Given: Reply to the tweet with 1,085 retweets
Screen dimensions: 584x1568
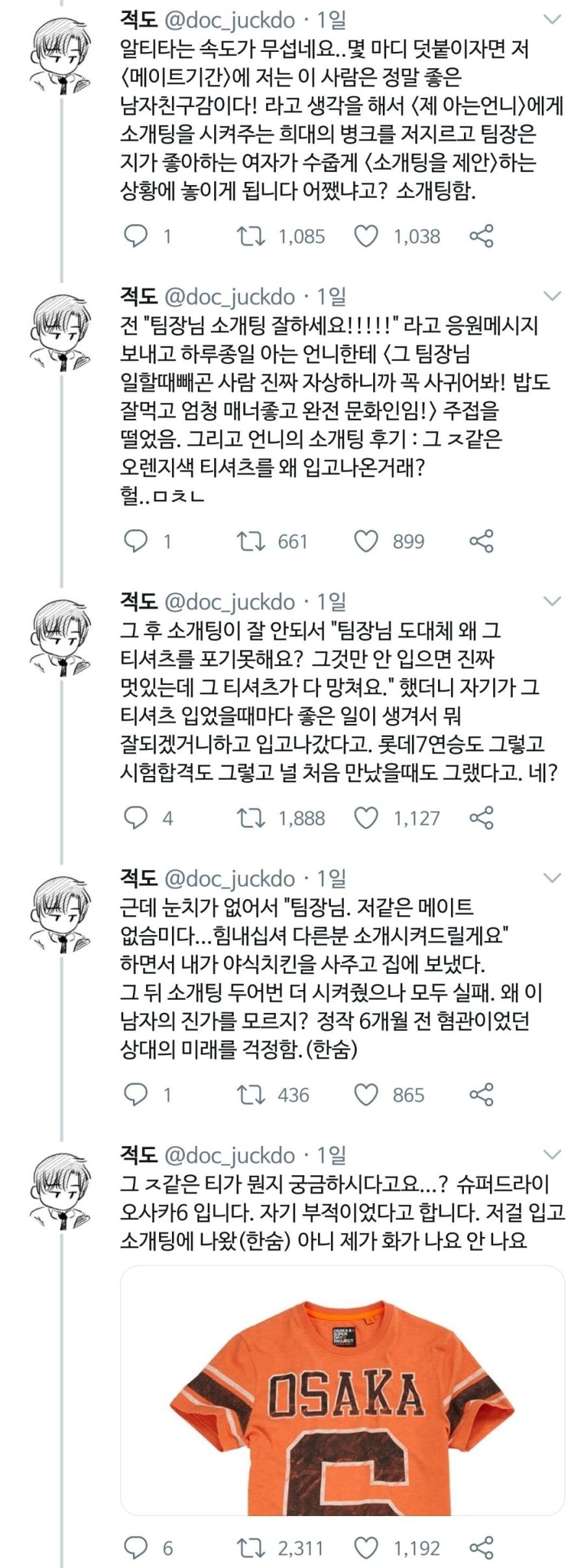Looking at the screenshot, I should point(136,236).
